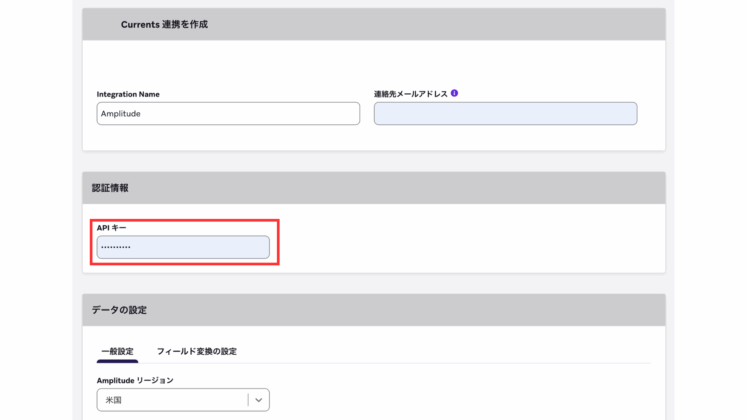Click the vertical divider in region dropdown
The height and width of the screenshot is (420, 747).
coord(248,400)
